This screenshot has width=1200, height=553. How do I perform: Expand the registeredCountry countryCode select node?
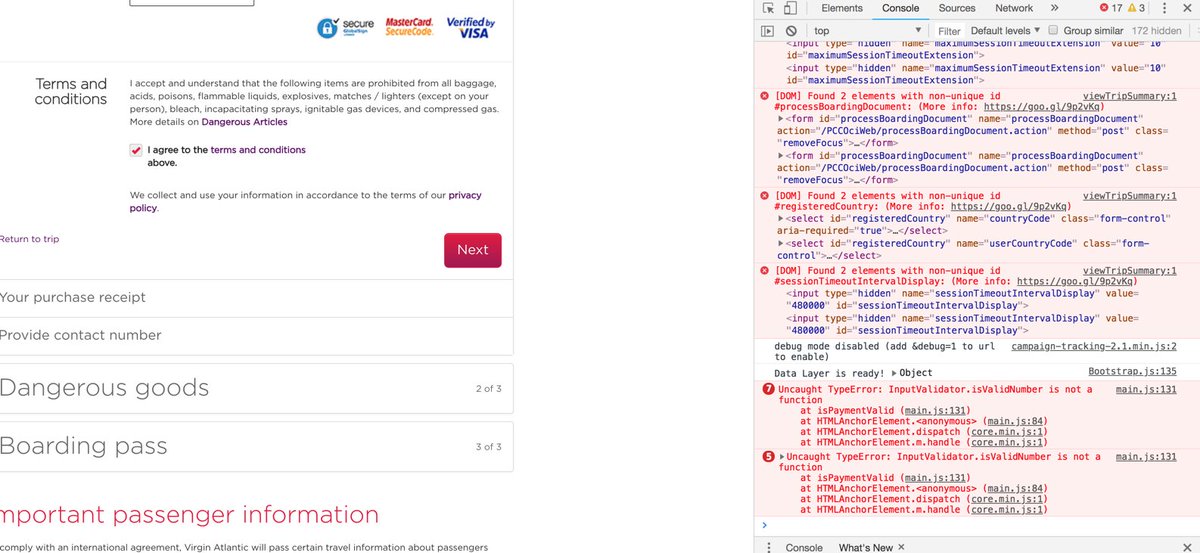(x=781, y=219)
